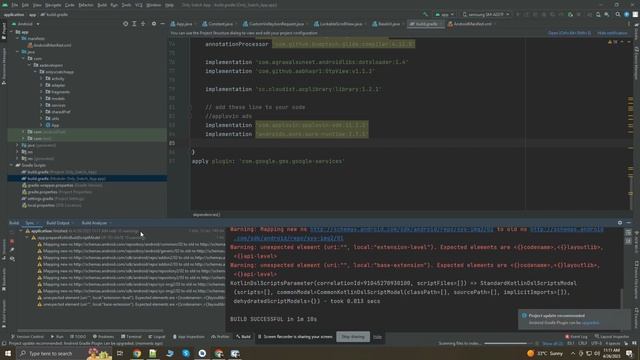Click the Select Opened File target icon
This screenshot has width=640, height=360.
point(125,24)
